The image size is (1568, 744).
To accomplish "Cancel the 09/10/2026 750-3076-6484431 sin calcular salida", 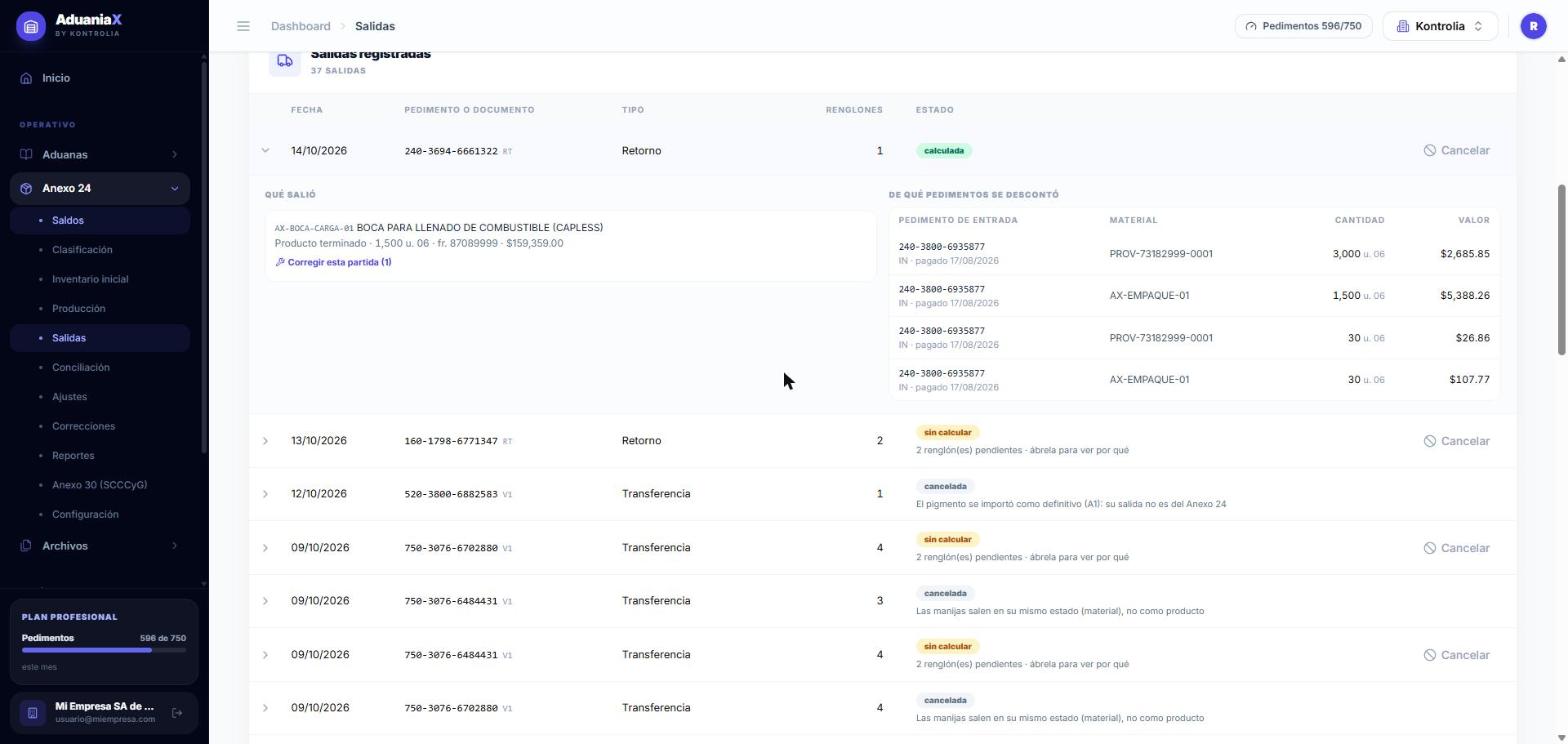I will pyautogui.click(x=1457, y=655).
